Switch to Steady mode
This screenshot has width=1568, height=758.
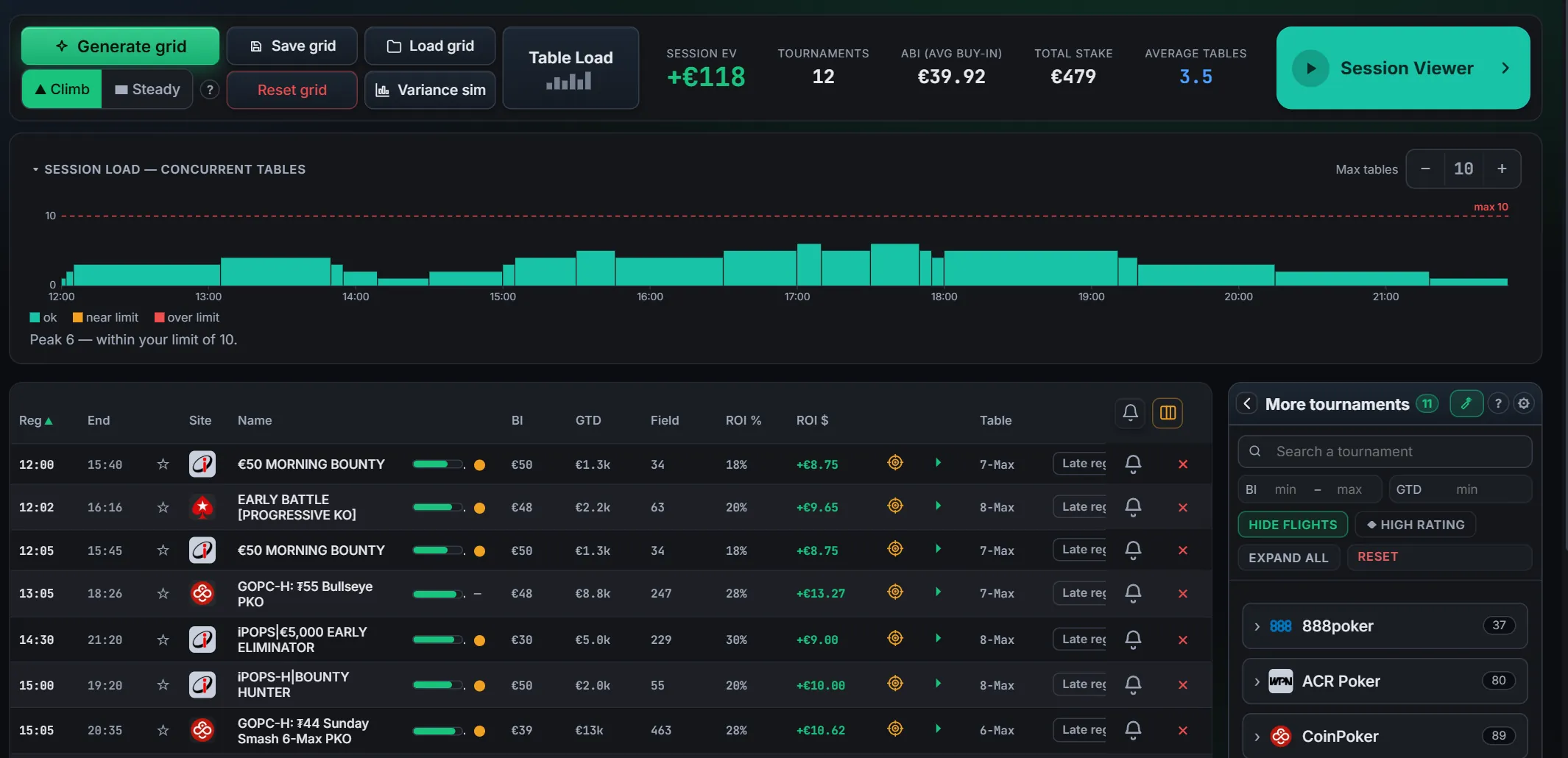(147, 89)
